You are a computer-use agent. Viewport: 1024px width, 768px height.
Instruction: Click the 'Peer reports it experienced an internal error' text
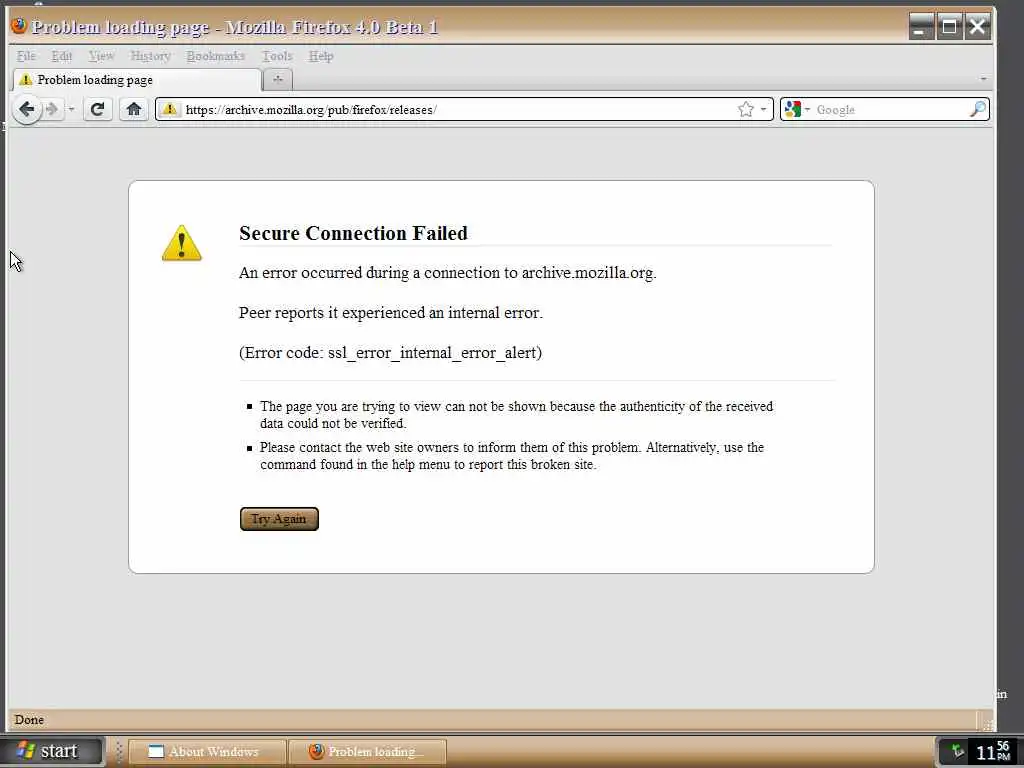(x=391, y=313)
